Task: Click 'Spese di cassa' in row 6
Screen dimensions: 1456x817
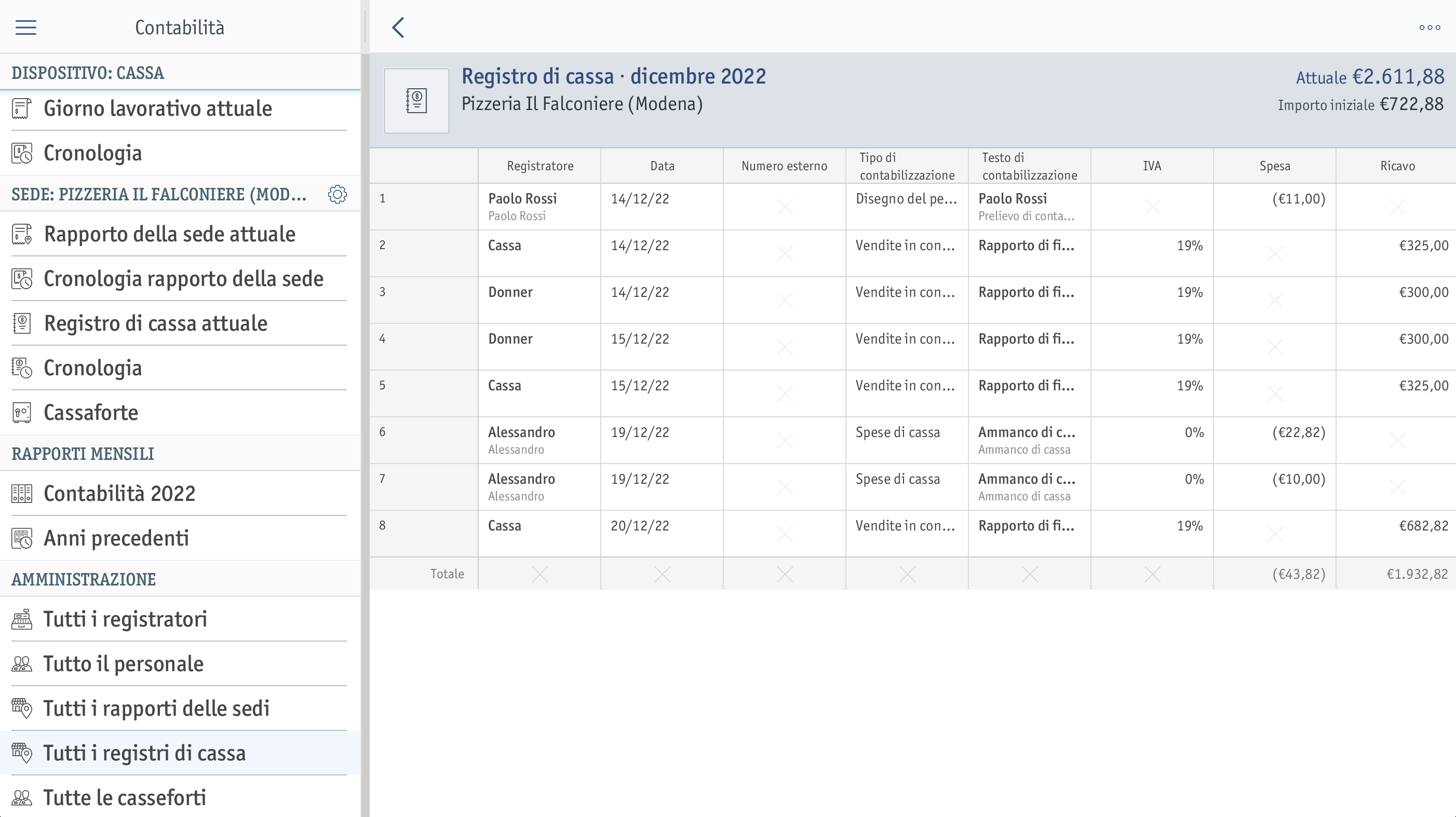Action: pos(898,433)
